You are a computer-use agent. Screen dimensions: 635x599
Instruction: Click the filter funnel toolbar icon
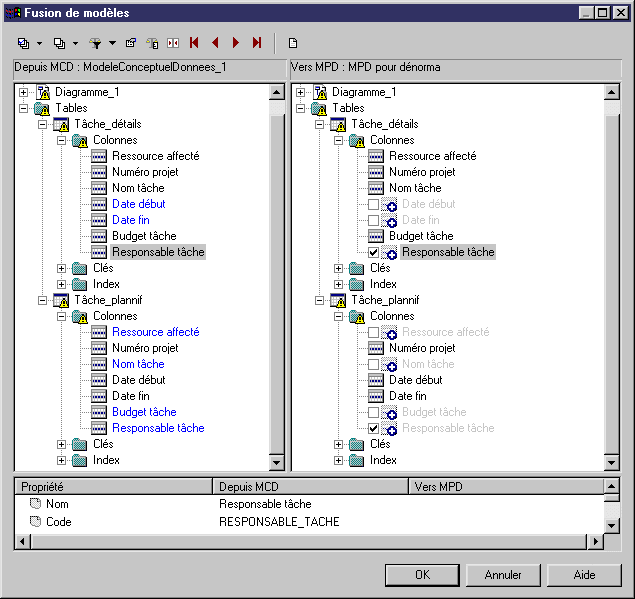click(x=96, y=43)
